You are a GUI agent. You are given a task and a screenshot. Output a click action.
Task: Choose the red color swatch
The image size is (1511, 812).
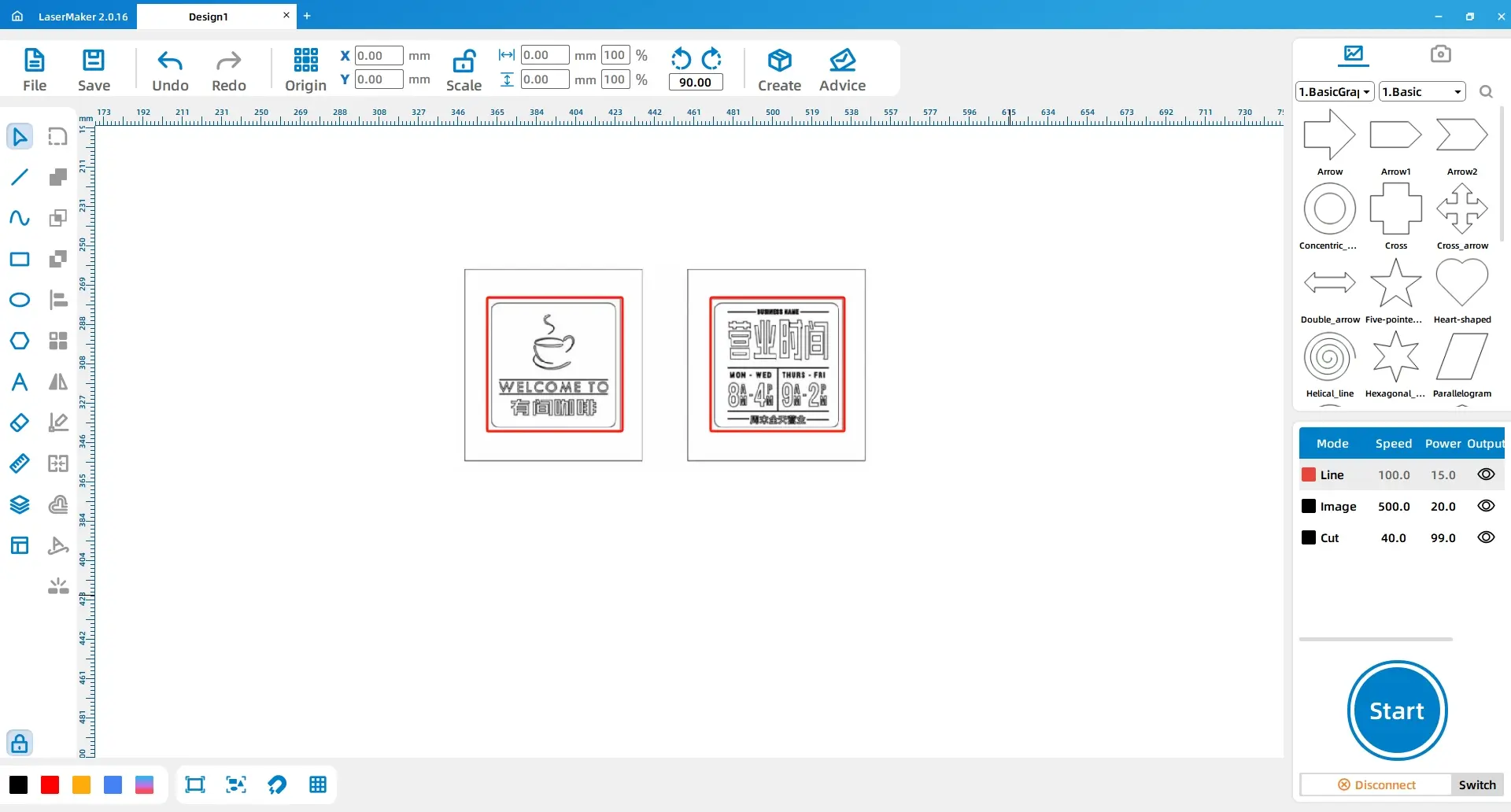click(50, 784)
